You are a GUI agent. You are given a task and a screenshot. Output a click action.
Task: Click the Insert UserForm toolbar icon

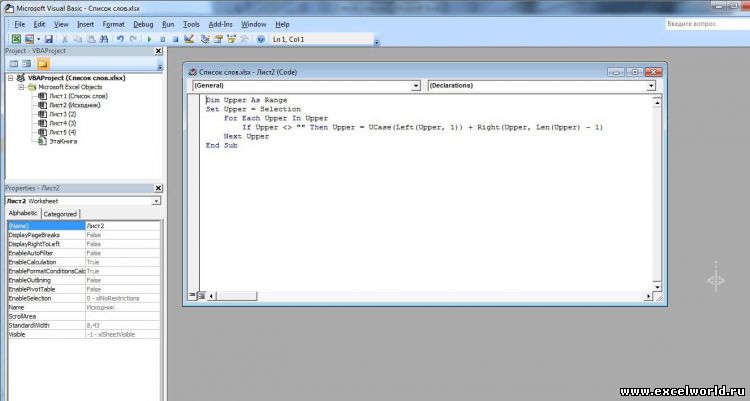30,39
